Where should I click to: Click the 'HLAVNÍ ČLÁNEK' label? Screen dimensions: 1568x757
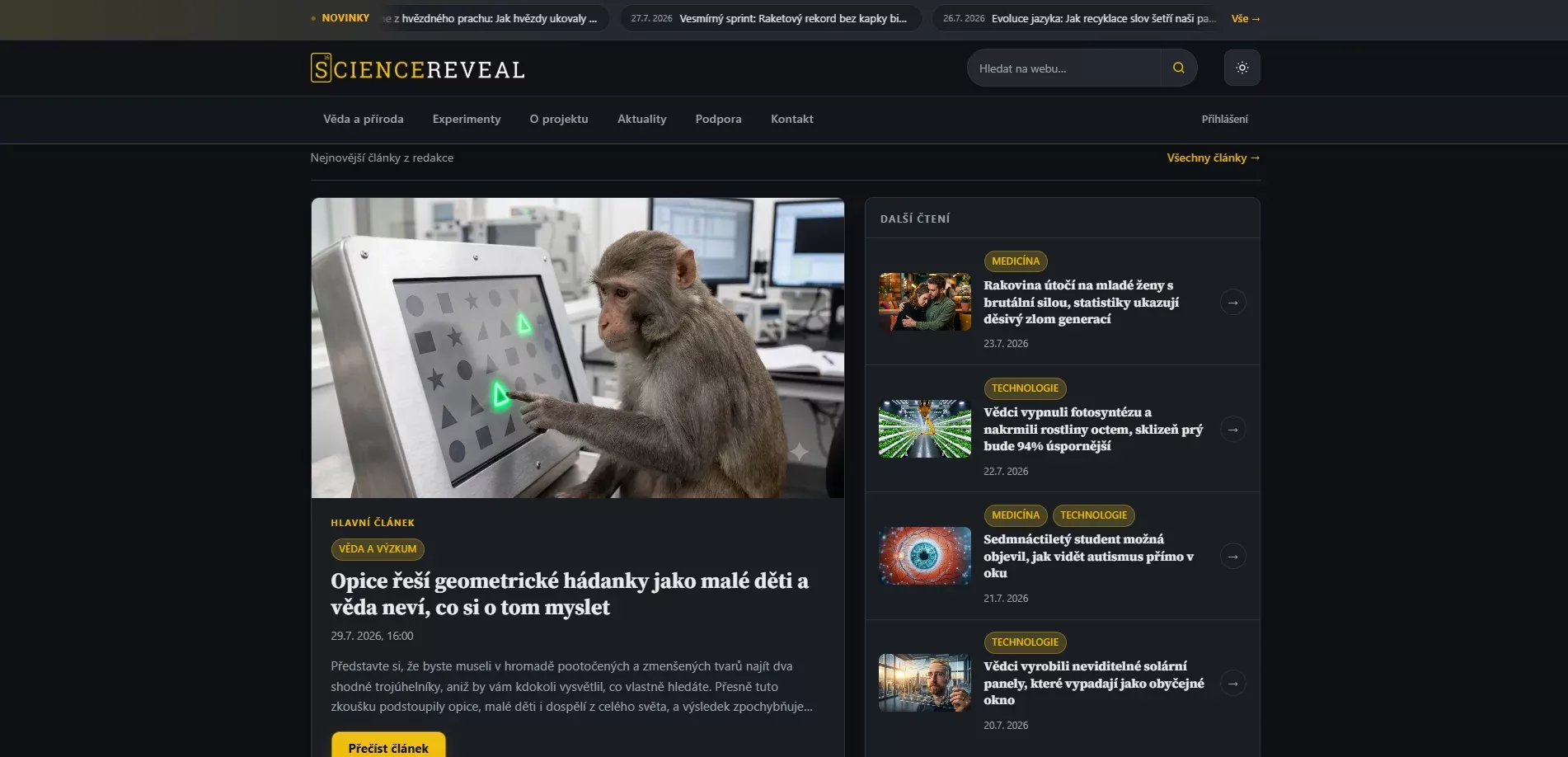click(x=373, y=523)
